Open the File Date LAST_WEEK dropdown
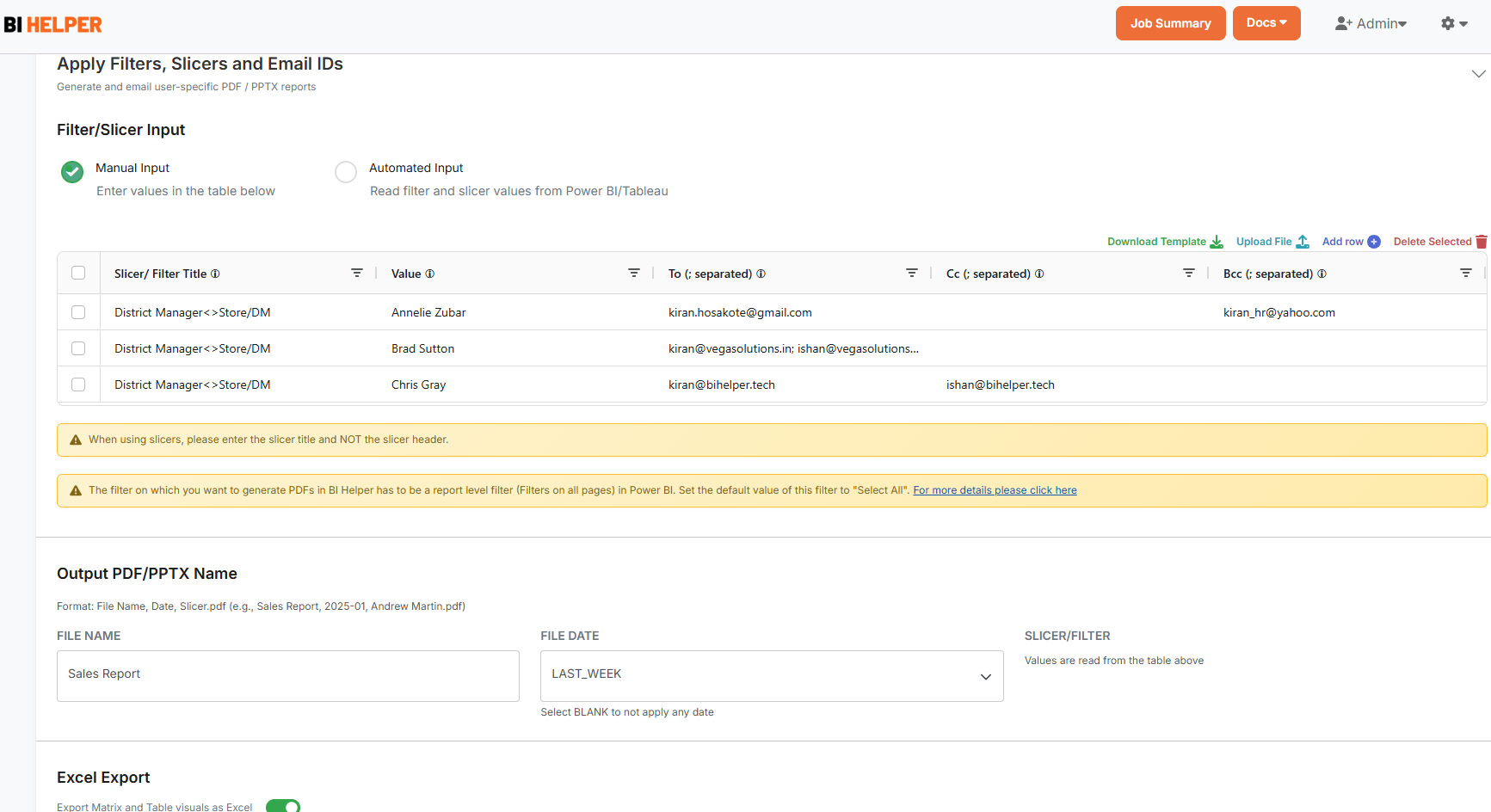 772,675
